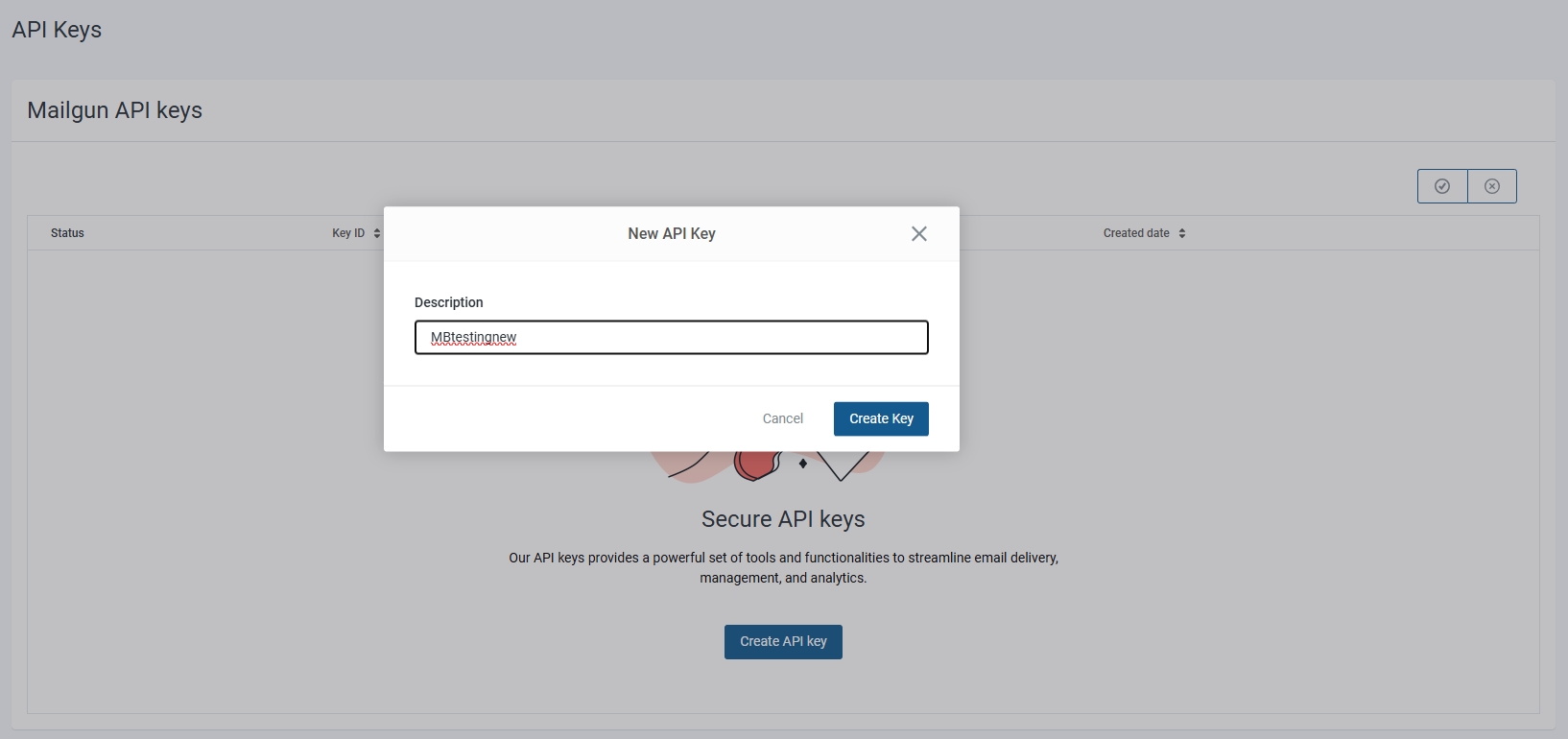Cancel the new API key creation
This screenshot has width=1568, height=739.
(x=782, y=418)
